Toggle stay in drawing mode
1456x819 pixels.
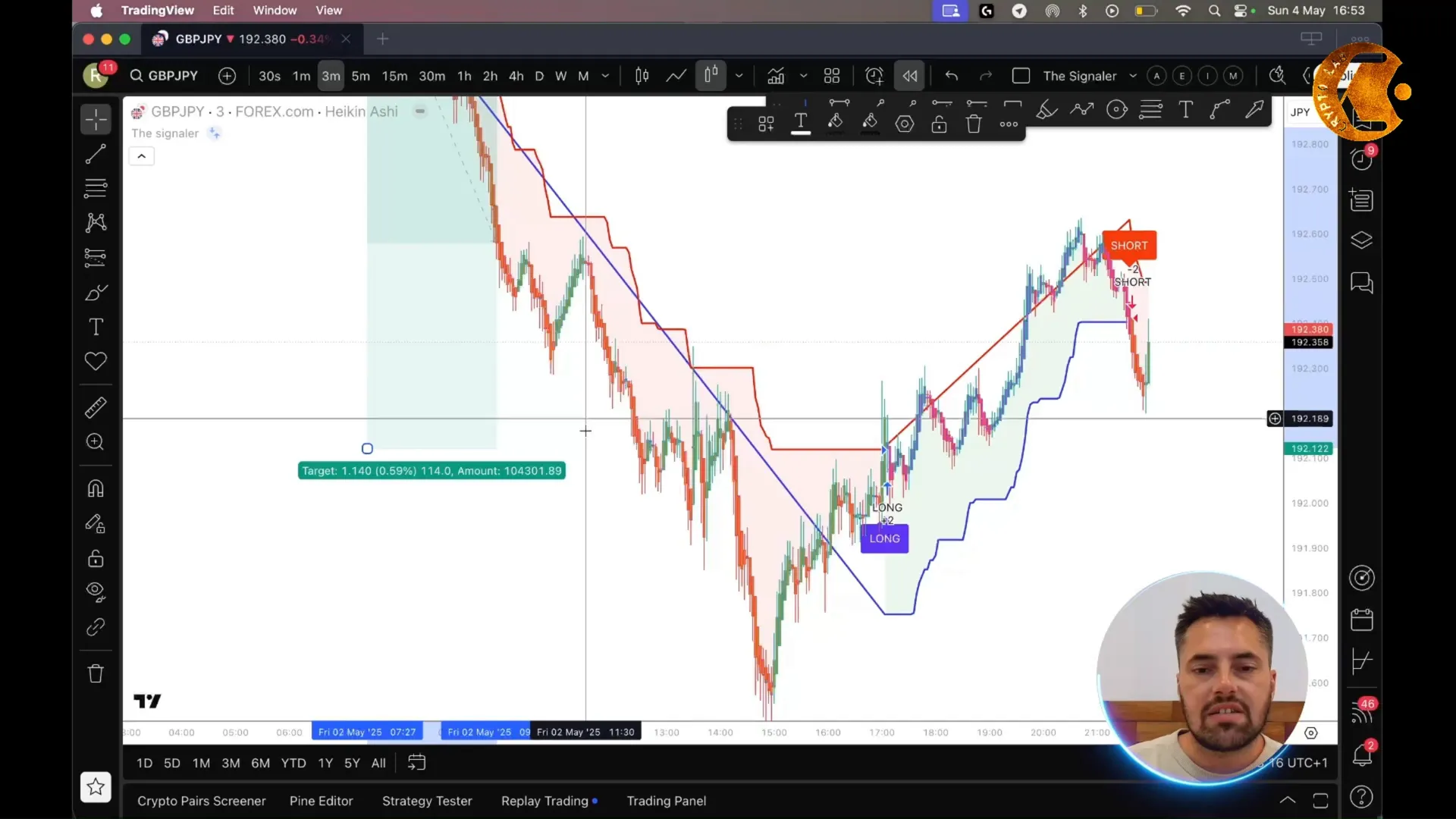click(96, 523)
